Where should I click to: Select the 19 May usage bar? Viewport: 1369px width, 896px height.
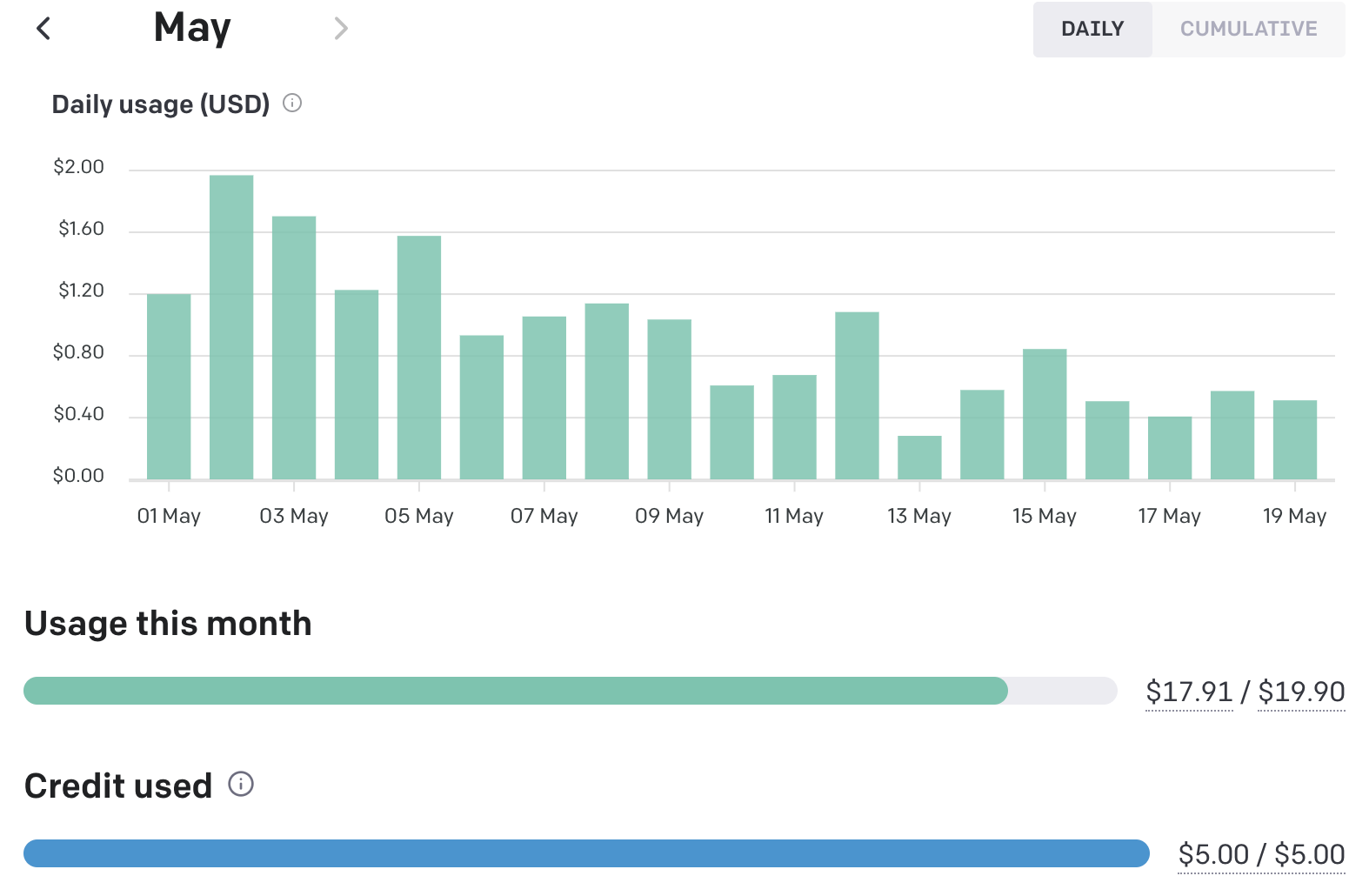[x=1295, y=439]
